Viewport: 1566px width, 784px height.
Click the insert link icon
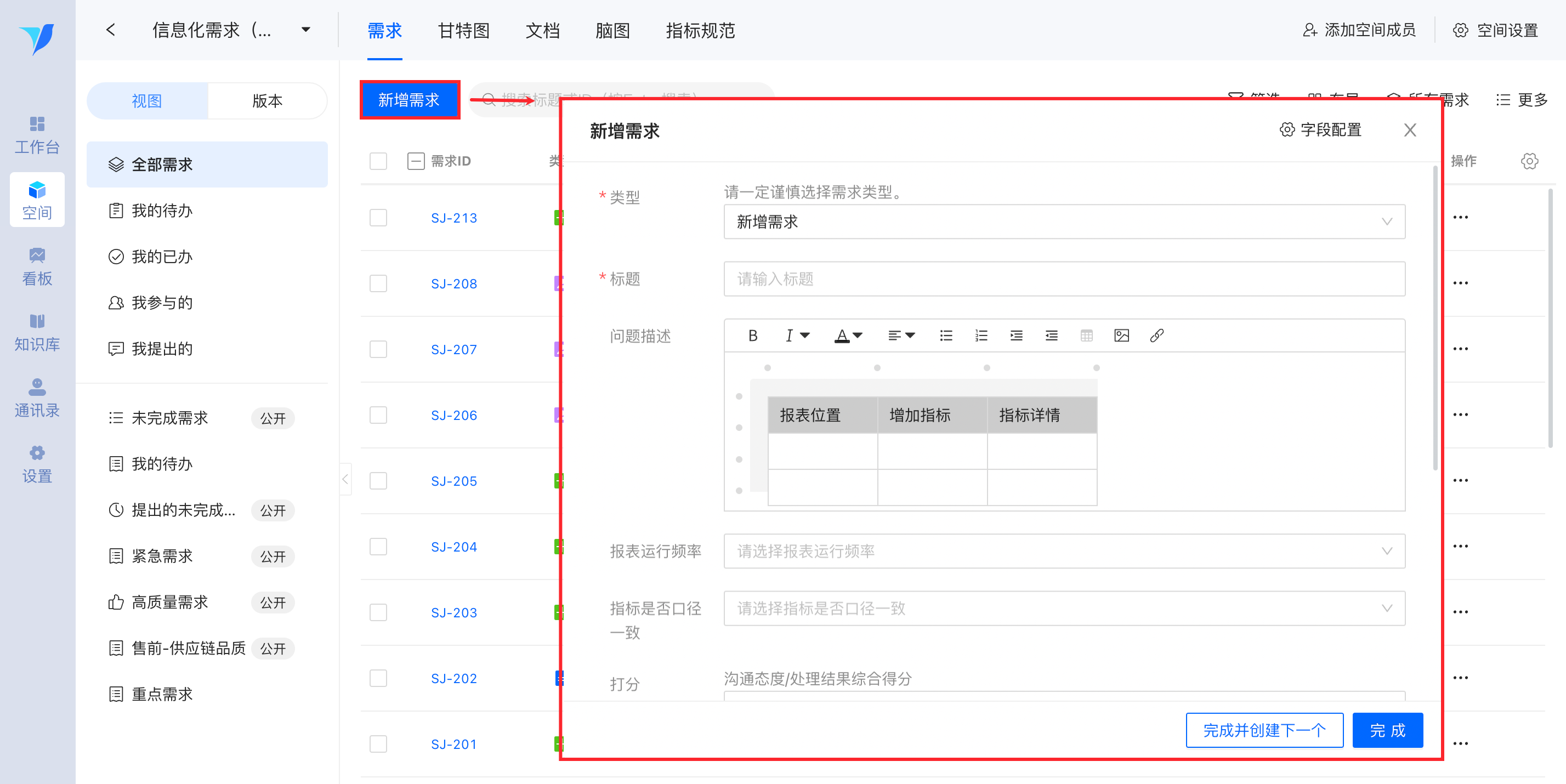pos(1156,336)
